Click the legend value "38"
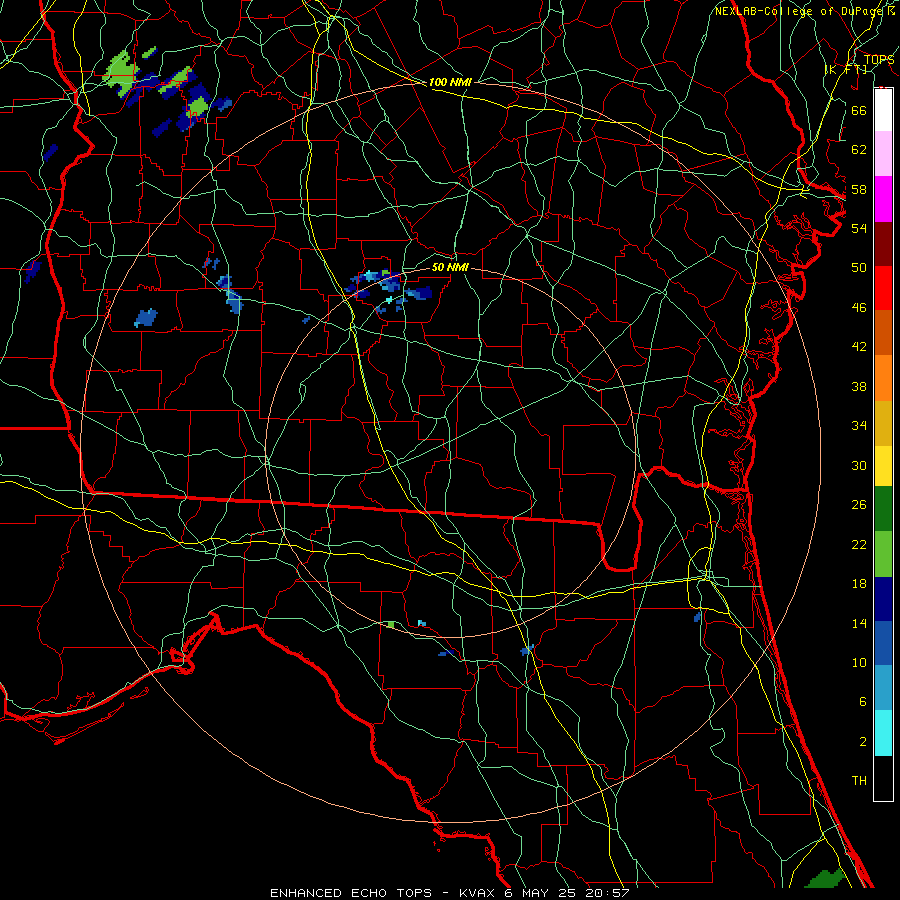This screenshot has height=900, width=900. (x=859, y=386)
